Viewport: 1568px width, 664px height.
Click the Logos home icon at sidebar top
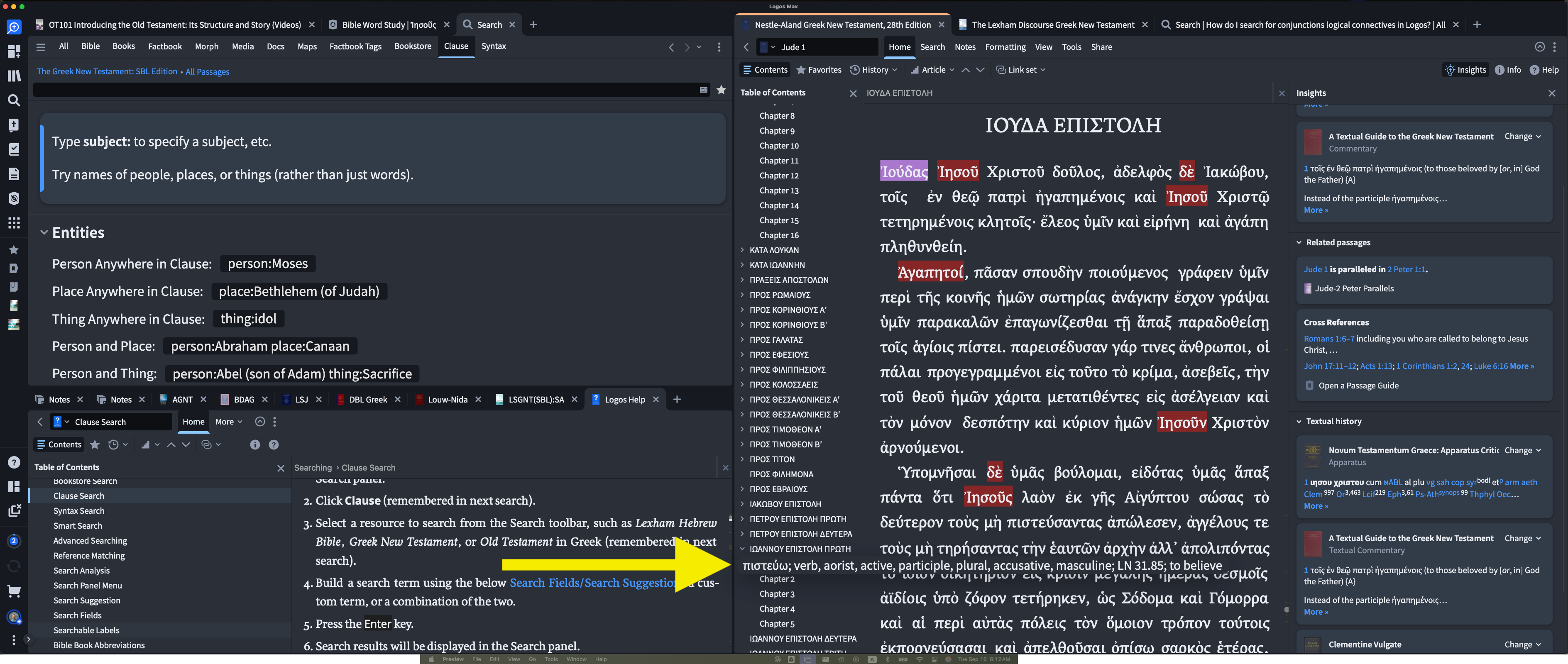tap(13, 27)
